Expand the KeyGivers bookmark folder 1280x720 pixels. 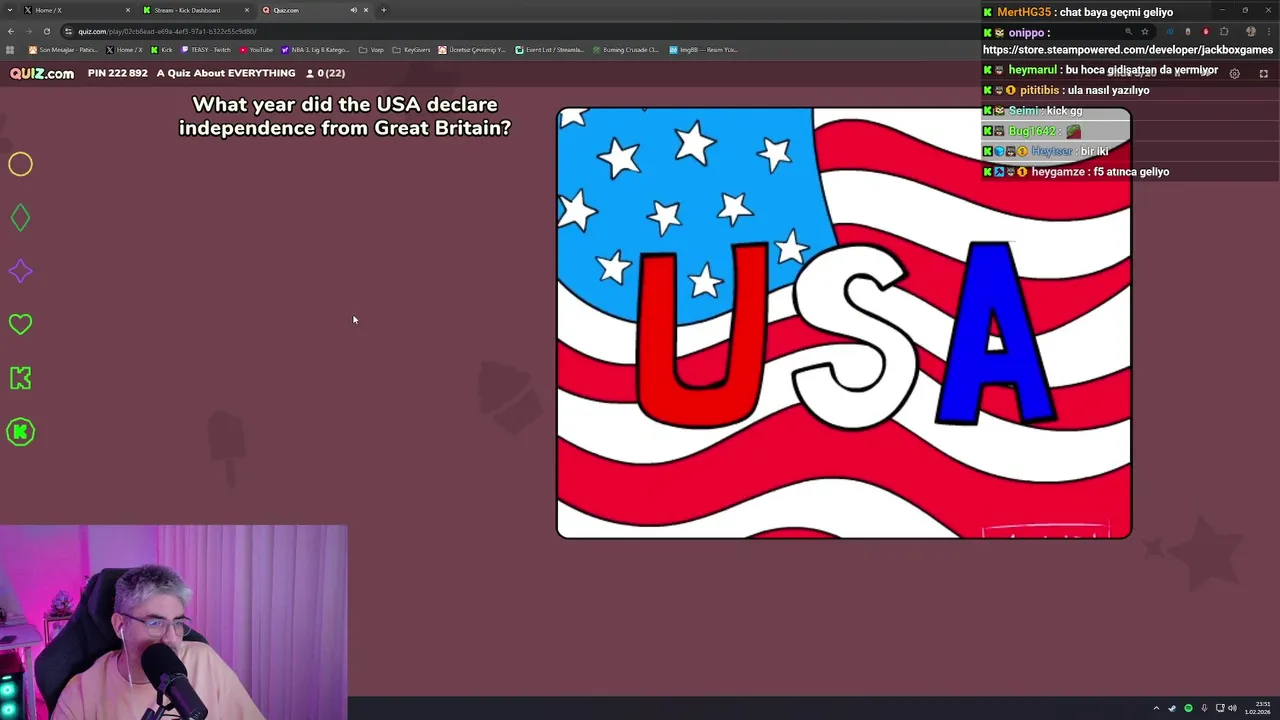pos(411,50)
